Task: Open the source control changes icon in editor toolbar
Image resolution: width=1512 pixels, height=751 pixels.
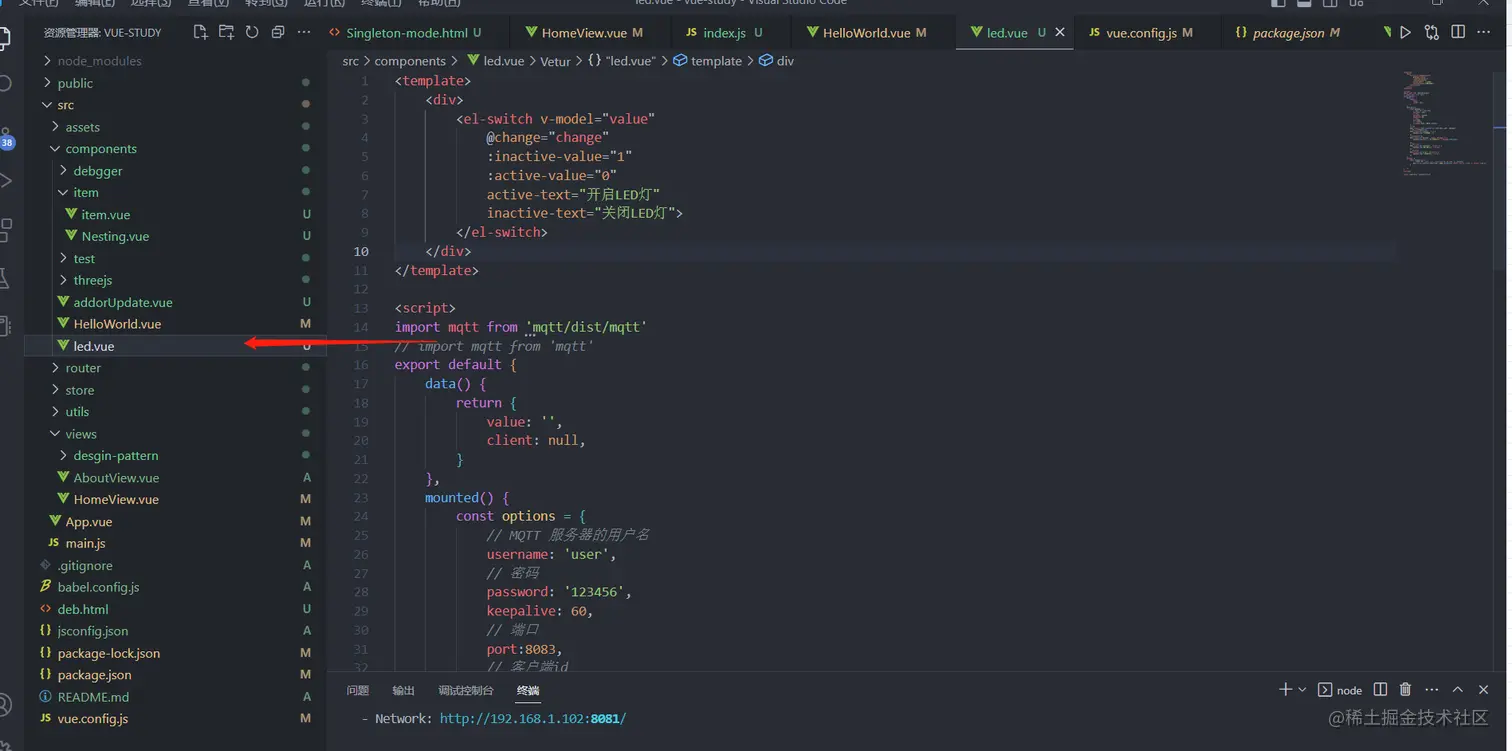Action: pyautogui.click(x=1432, y=32)
